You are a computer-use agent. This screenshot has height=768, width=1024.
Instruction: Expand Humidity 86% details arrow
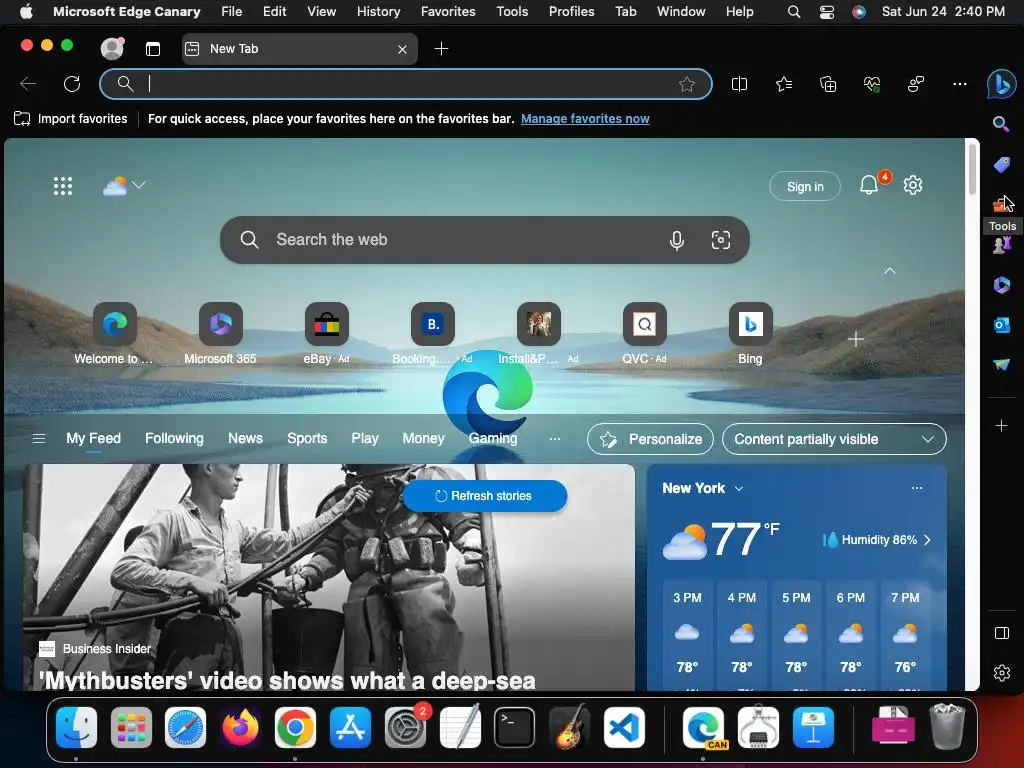coord(927,540)
